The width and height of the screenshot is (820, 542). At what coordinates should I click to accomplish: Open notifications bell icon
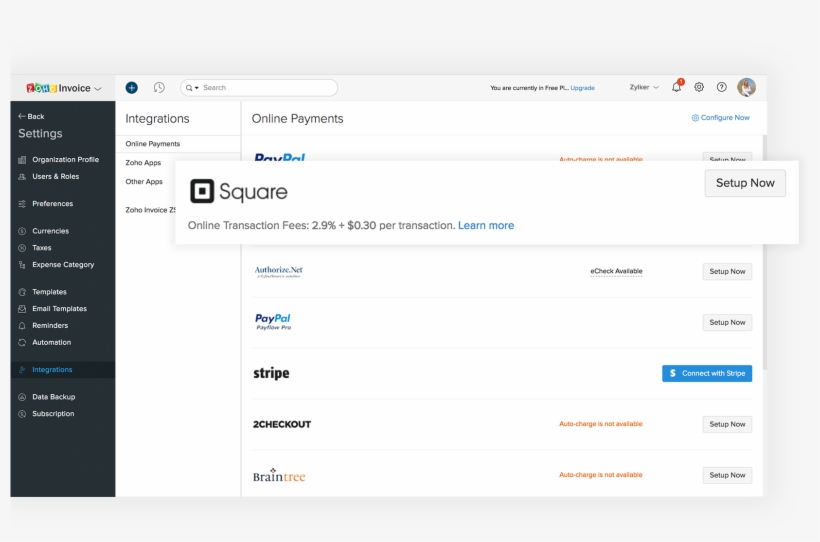677,87
